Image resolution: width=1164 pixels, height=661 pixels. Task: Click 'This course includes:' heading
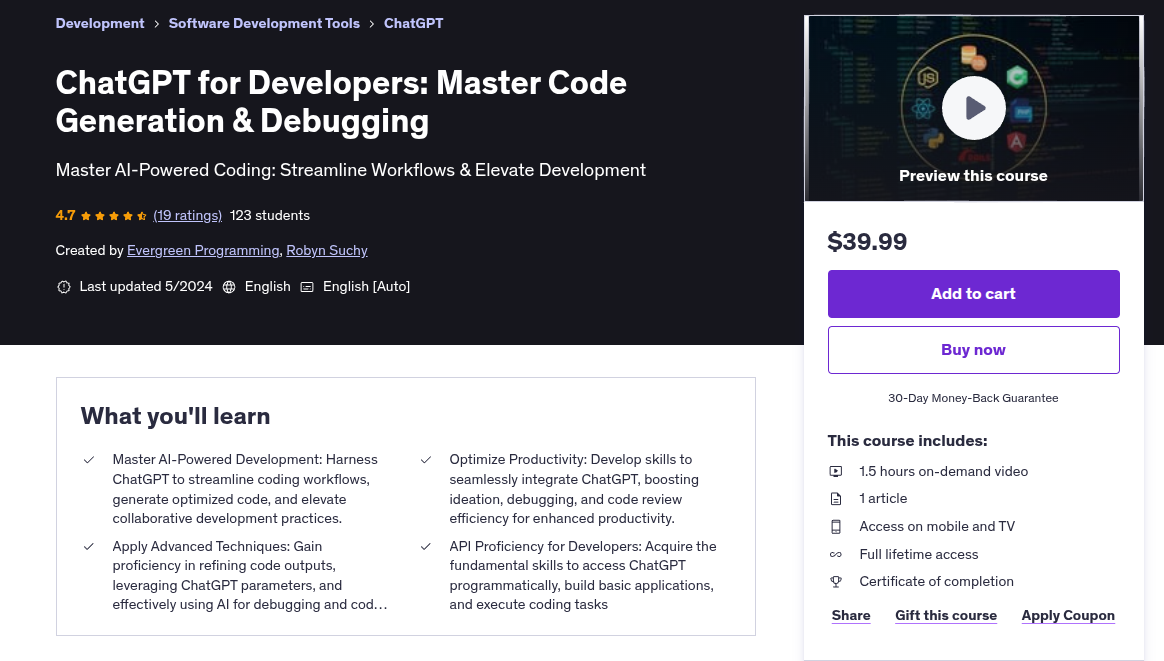[907, 440]
